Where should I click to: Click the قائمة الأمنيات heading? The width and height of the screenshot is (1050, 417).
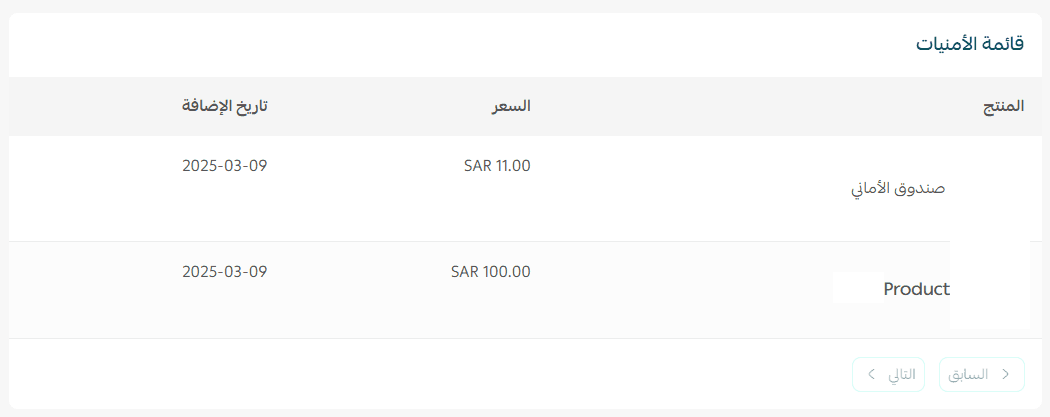[x=970, y=45]
